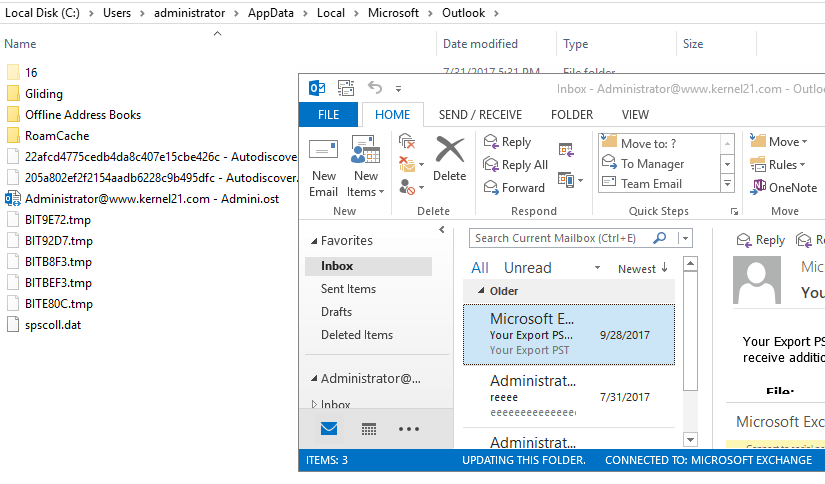
Task: Click the sender avatar picture in the reading pane
Action: pos(757,280)
